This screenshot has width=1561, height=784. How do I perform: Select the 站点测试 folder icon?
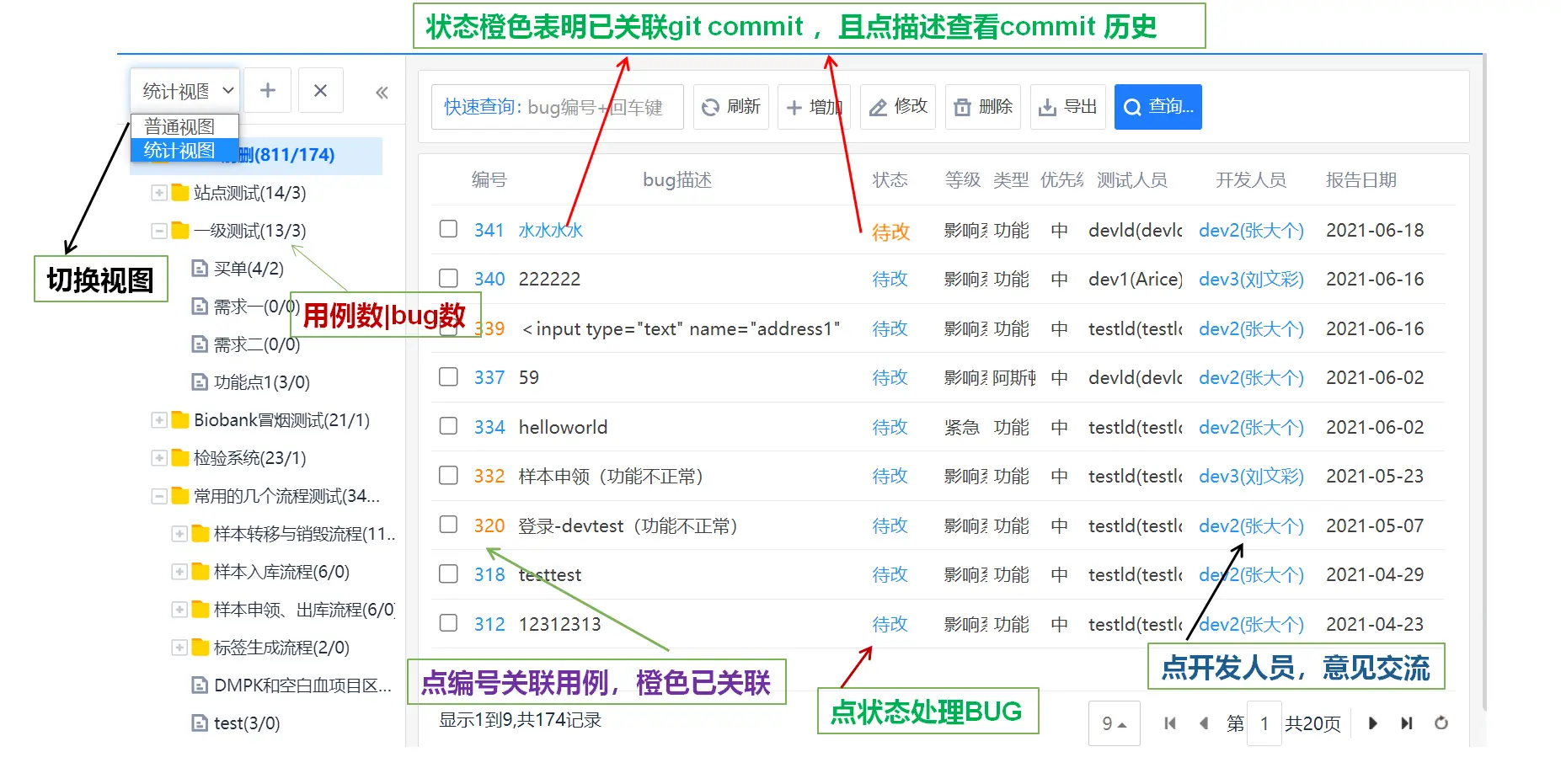(180, 193)
